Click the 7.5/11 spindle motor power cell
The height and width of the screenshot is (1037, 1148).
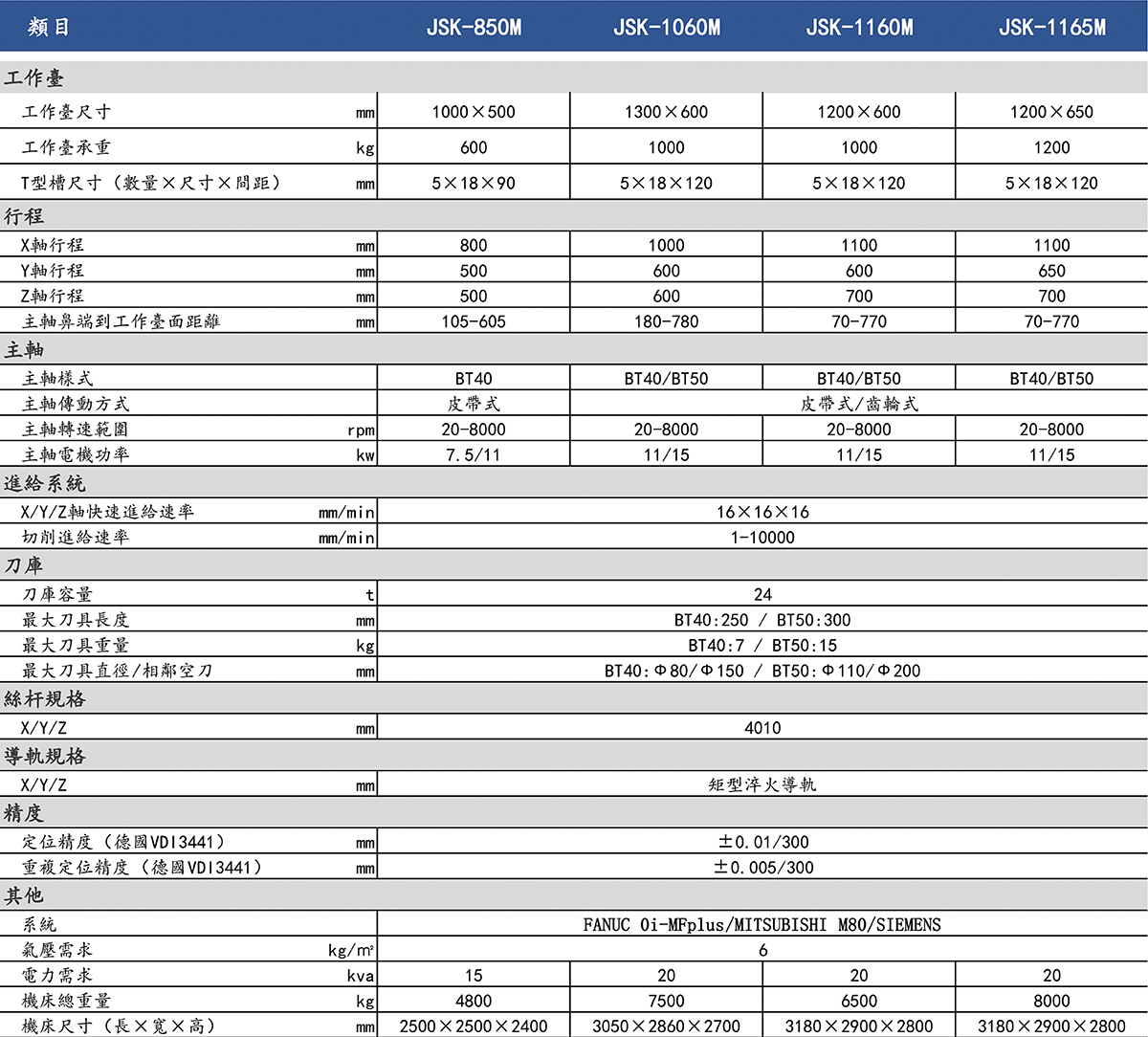point(474,454)
